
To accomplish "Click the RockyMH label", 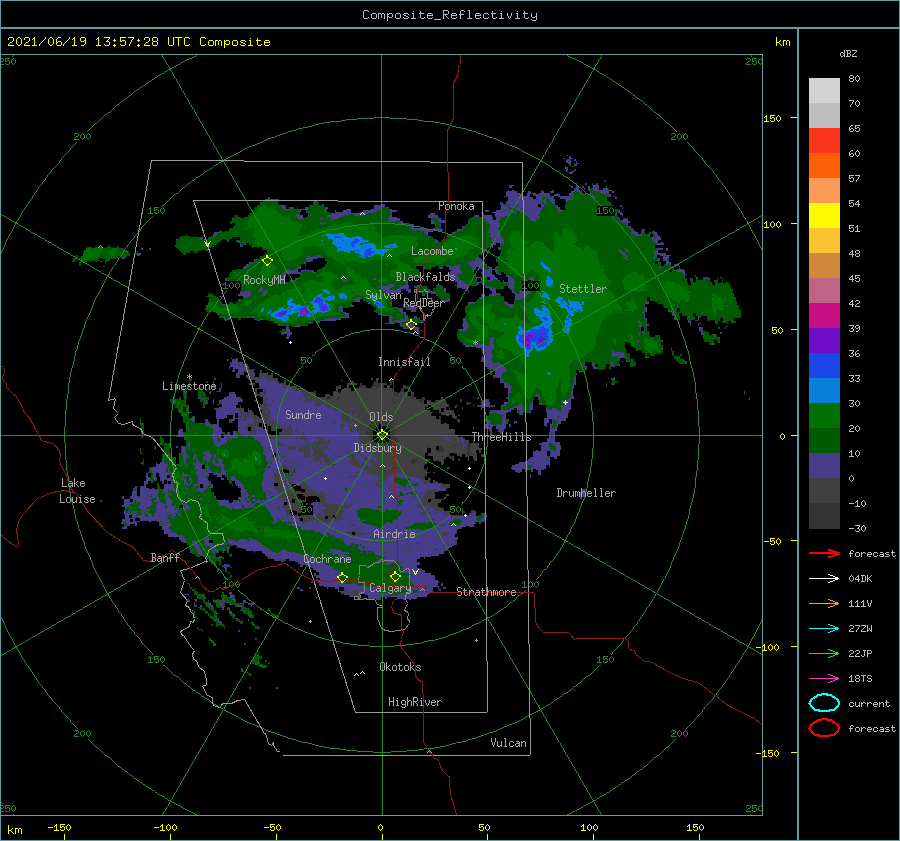I will tap(264, 280).
